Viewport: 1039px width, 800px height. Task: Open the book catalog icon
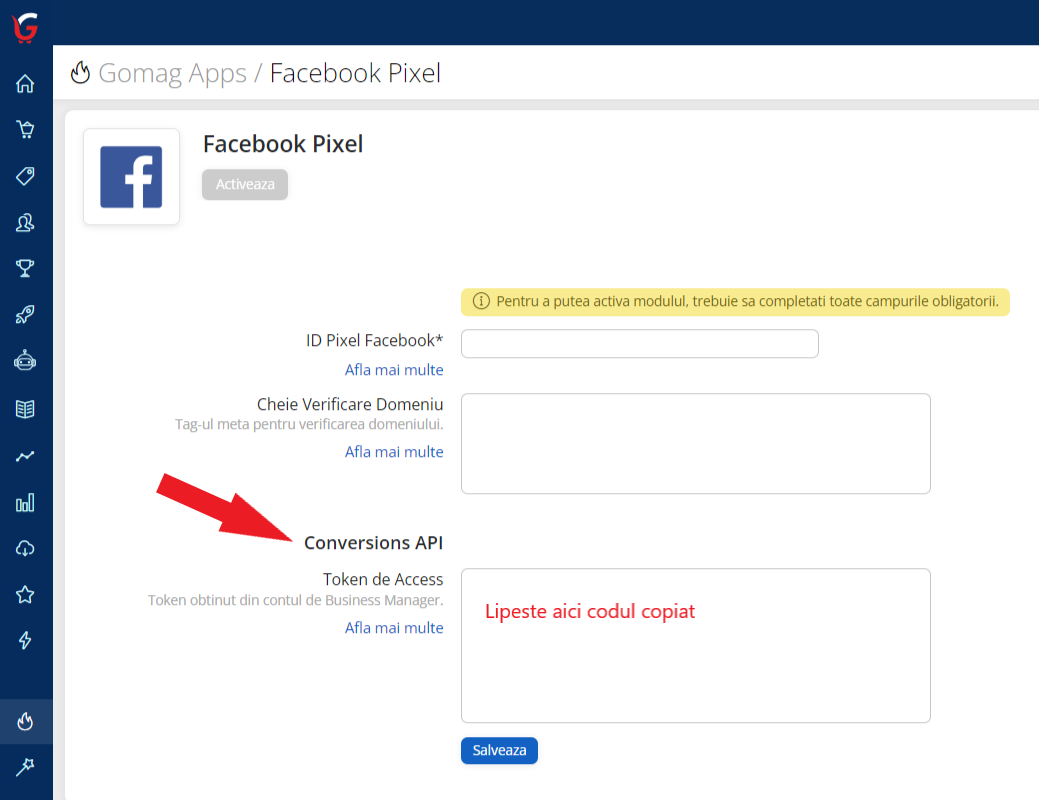point(25,407)
